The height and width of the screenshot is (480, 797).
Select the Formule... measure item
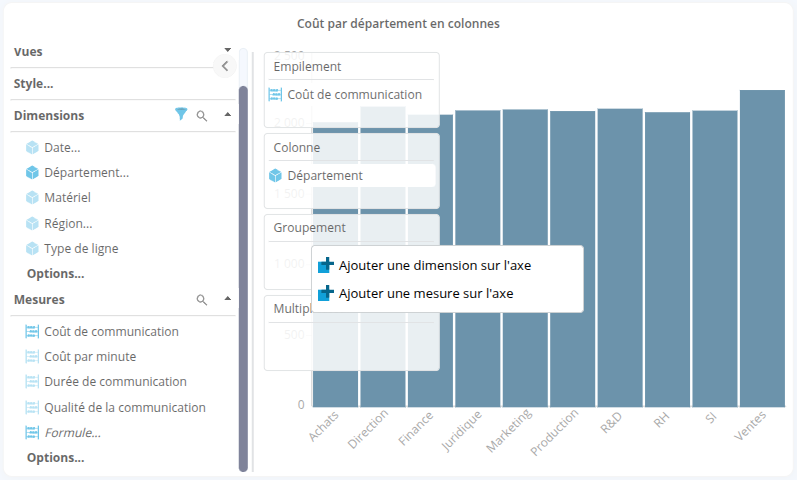pos(72,433)
